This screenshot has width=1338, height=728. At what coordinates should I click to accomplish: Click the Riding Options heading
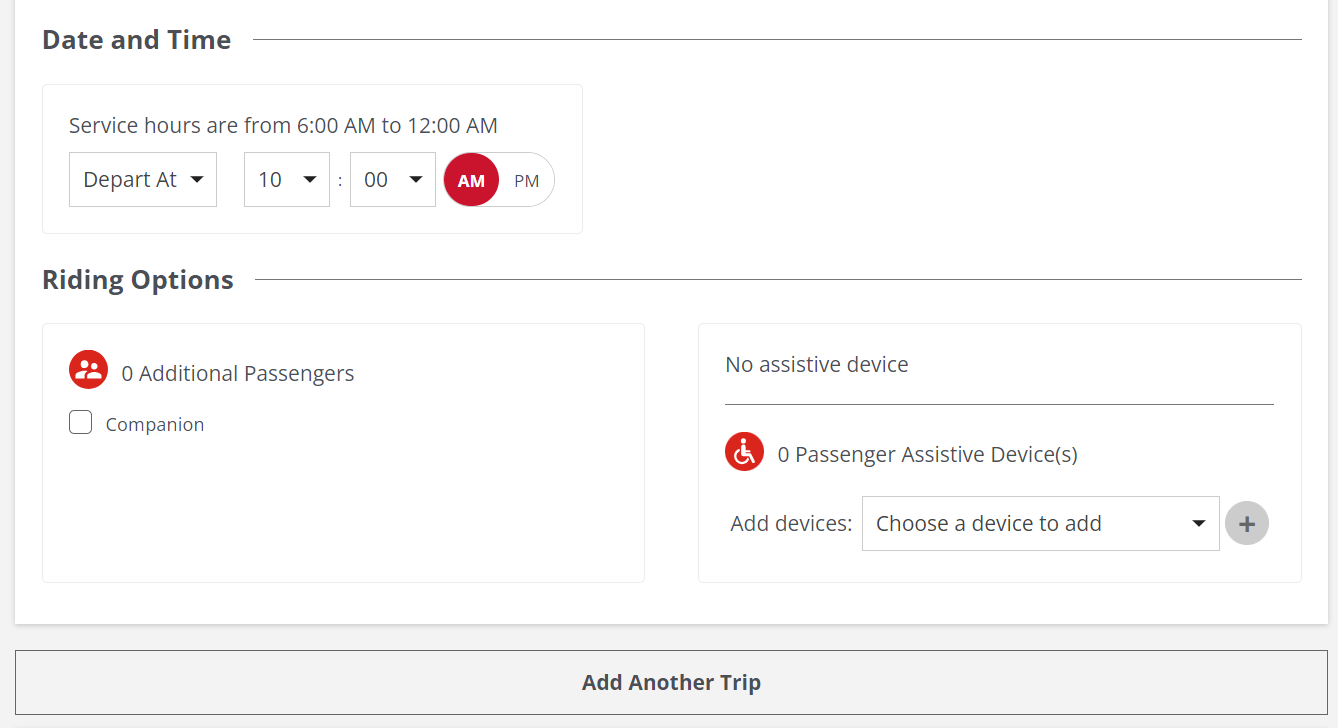(x=138, y=280)
